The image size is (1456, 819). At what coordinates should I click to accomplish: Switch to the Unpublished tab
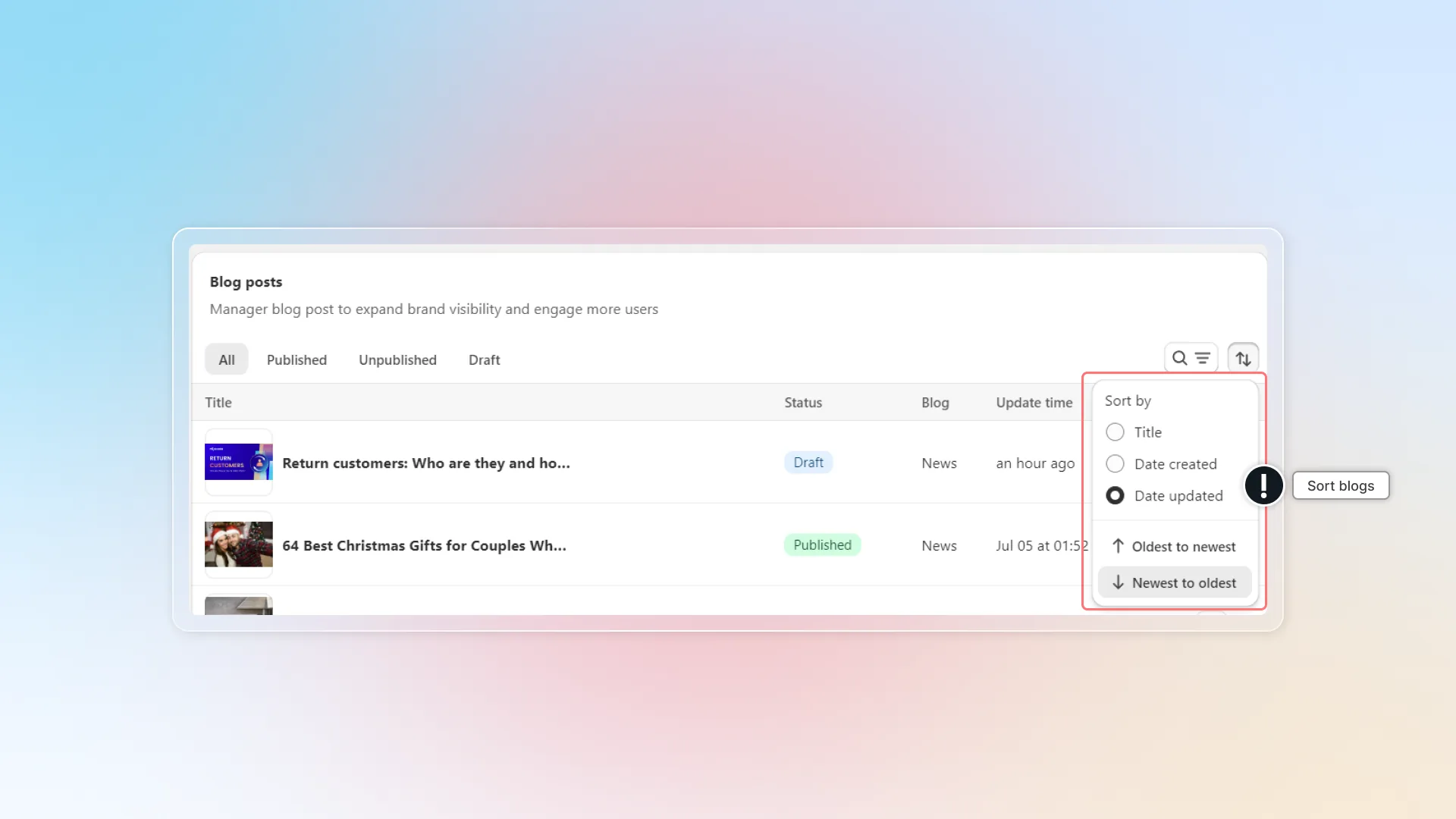pos(397,359)
